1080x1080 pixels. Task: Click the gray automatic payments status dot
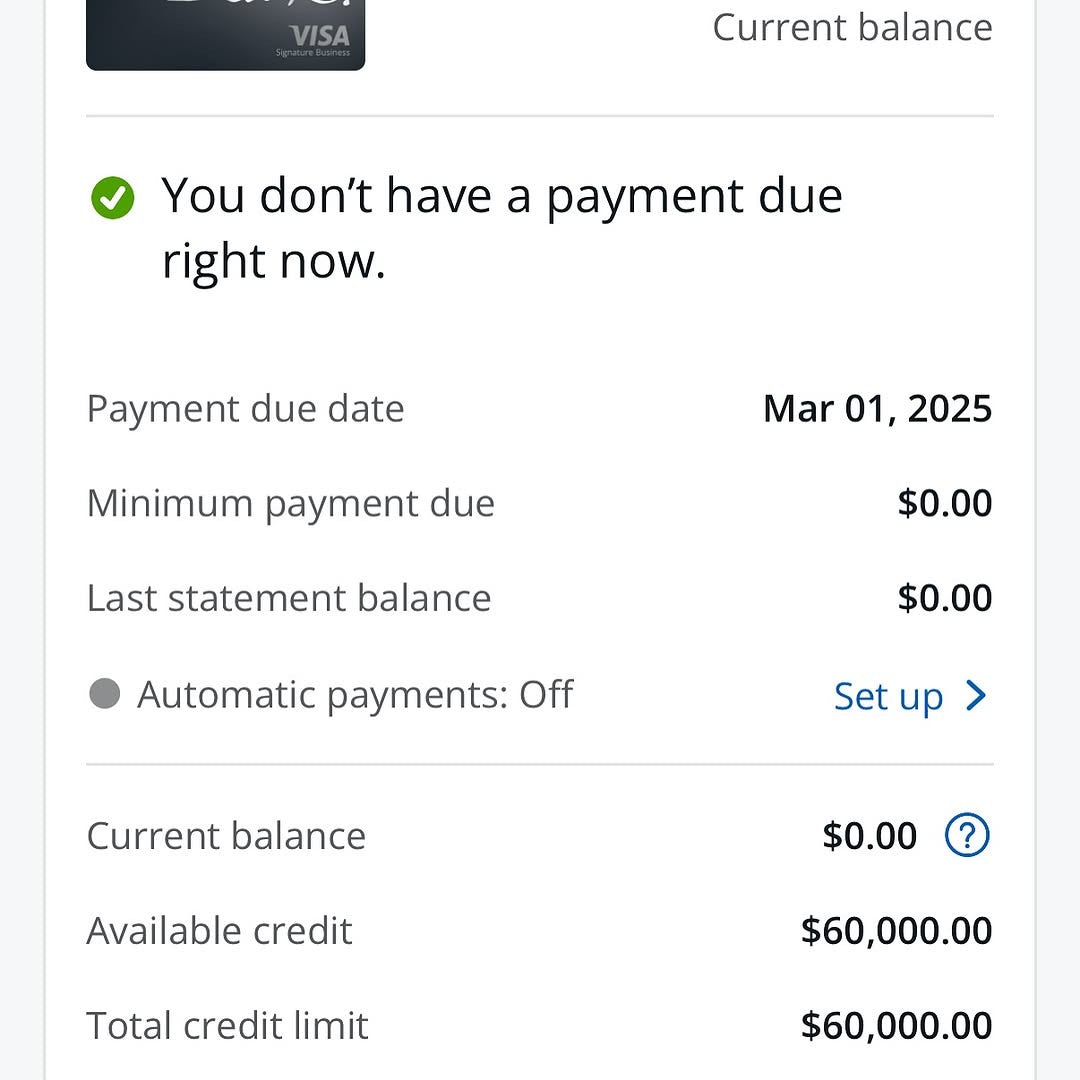click(104, 693)
